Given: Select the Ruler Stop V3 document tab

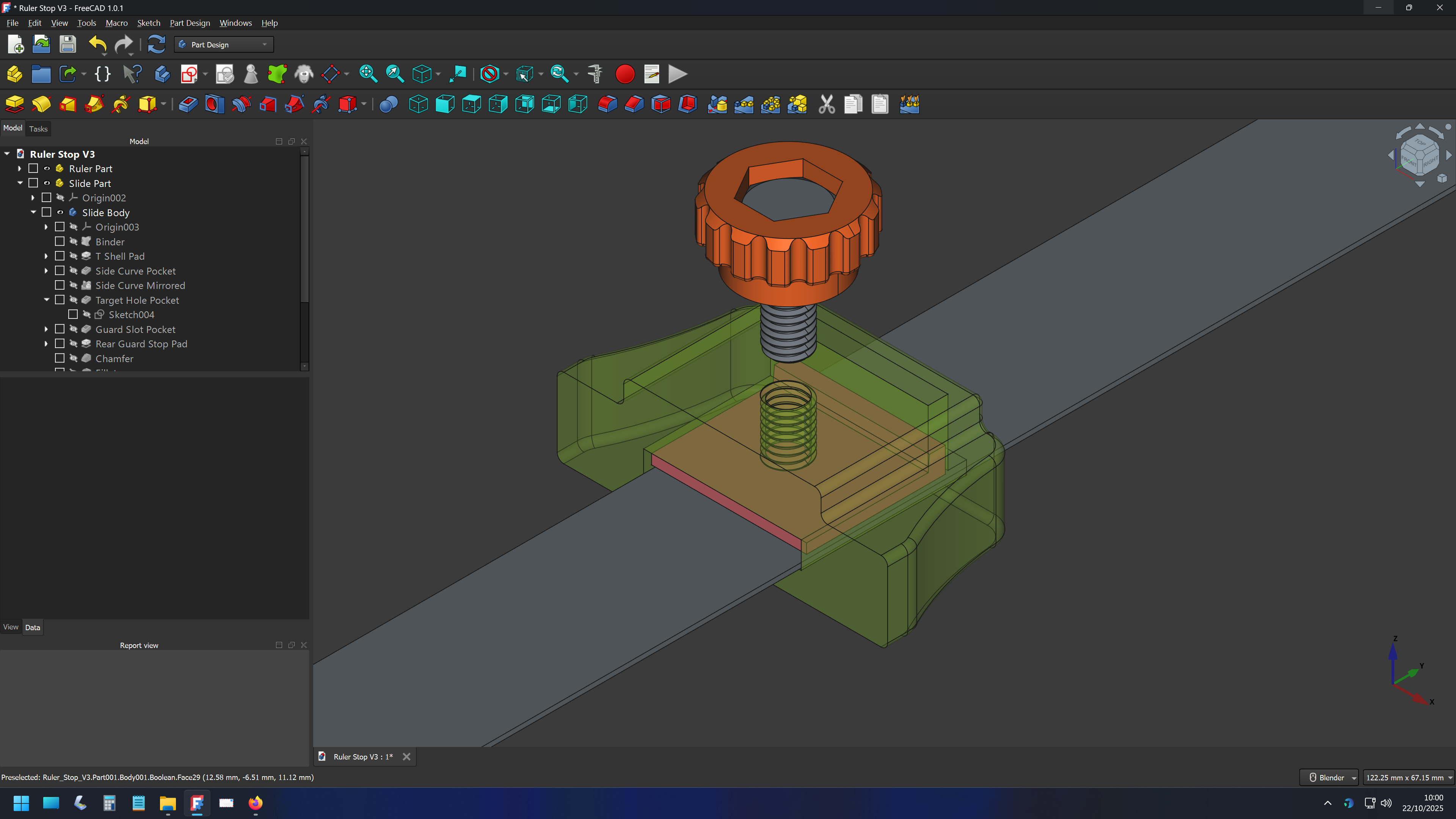Looking at the screenshot, I should click(x=364, y=757).
